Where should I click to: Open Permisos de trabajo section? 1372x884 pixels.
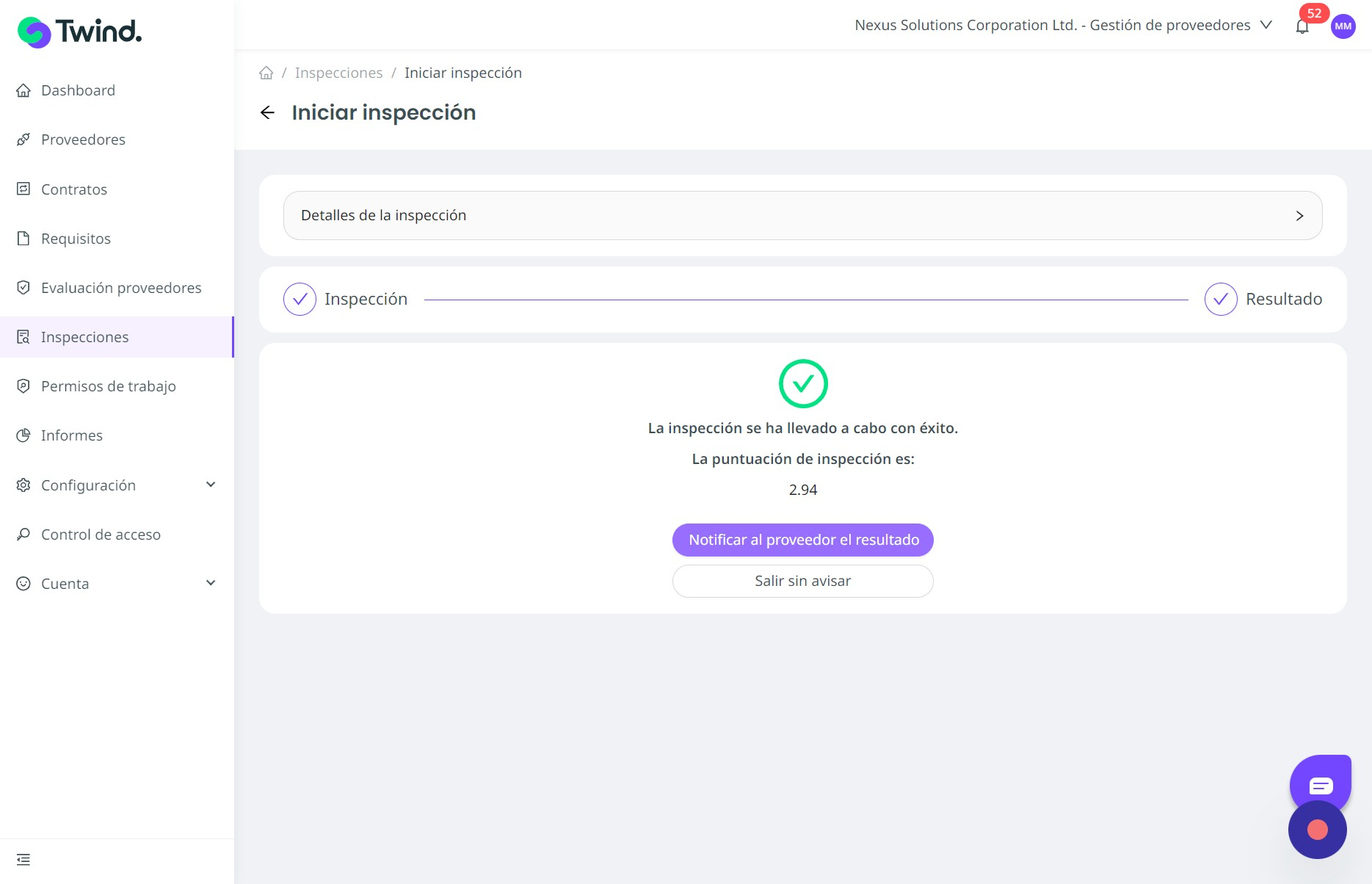click(x=108, y=386)
